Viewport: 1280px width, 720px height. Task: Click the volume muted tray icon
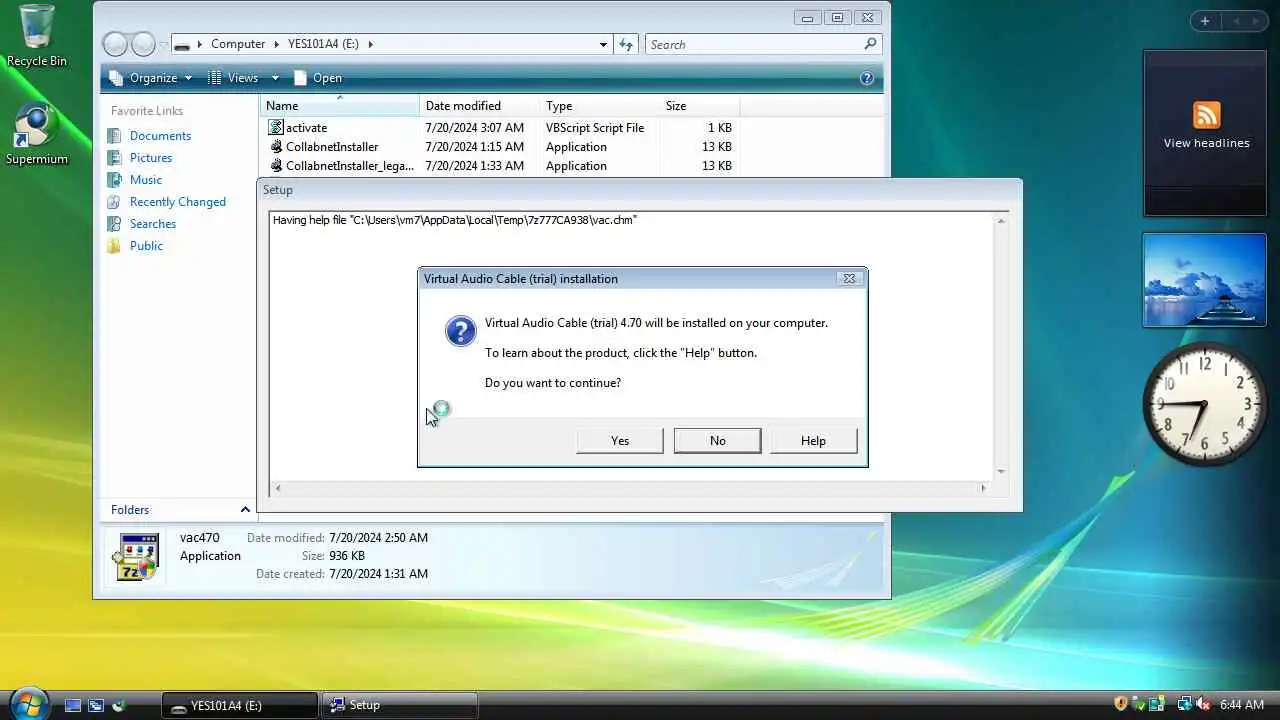click(x=1203, y=704)
